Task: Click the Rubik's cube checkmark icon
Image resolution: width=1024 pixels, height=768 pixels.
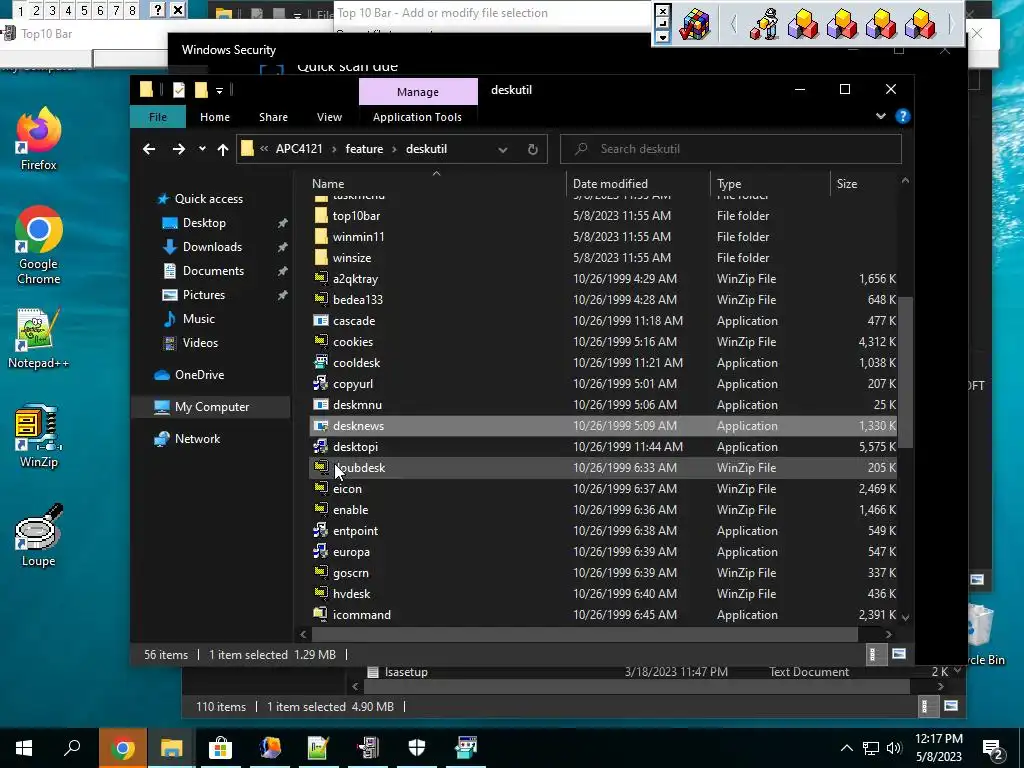Action: 694,24
